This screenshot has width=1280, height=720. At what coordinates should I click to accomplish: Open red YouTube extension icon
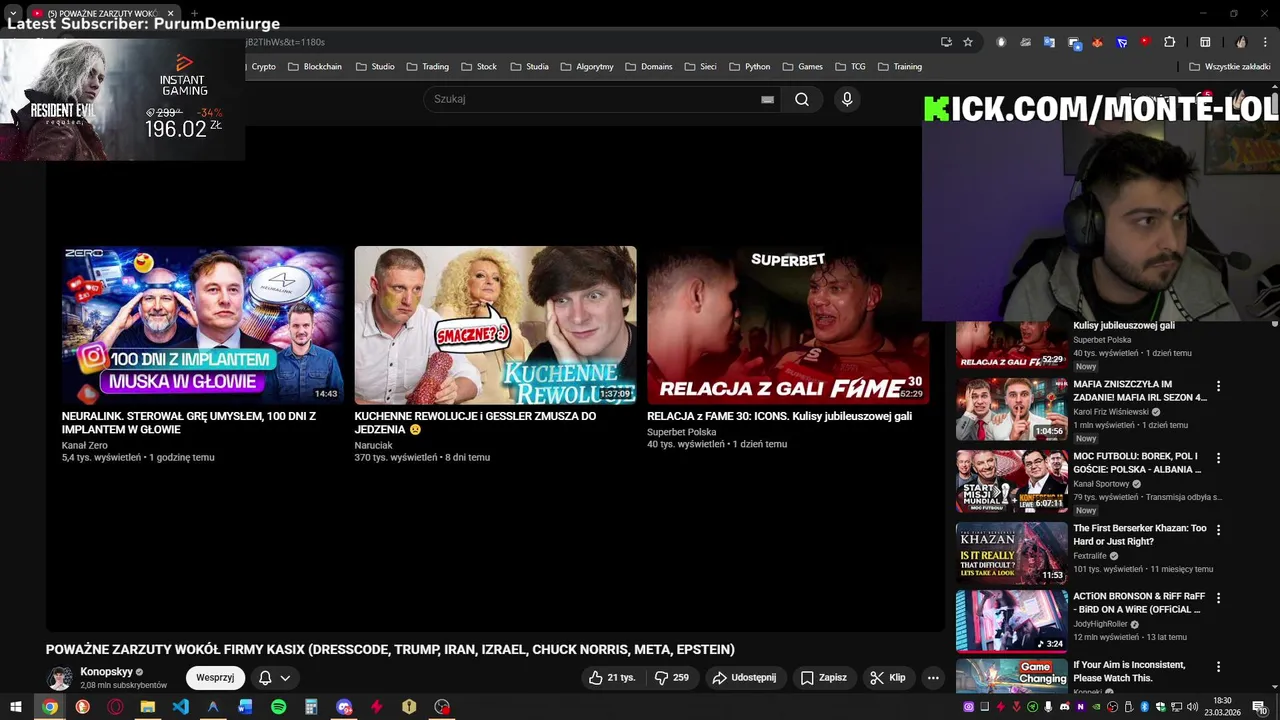coord(1145,42)
